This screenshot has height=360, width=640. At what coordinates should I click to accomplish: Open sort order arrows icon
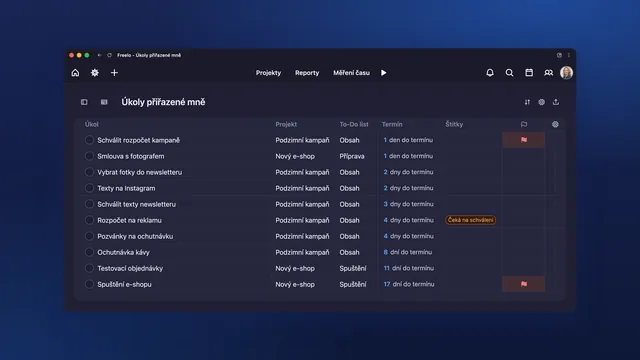527,102
